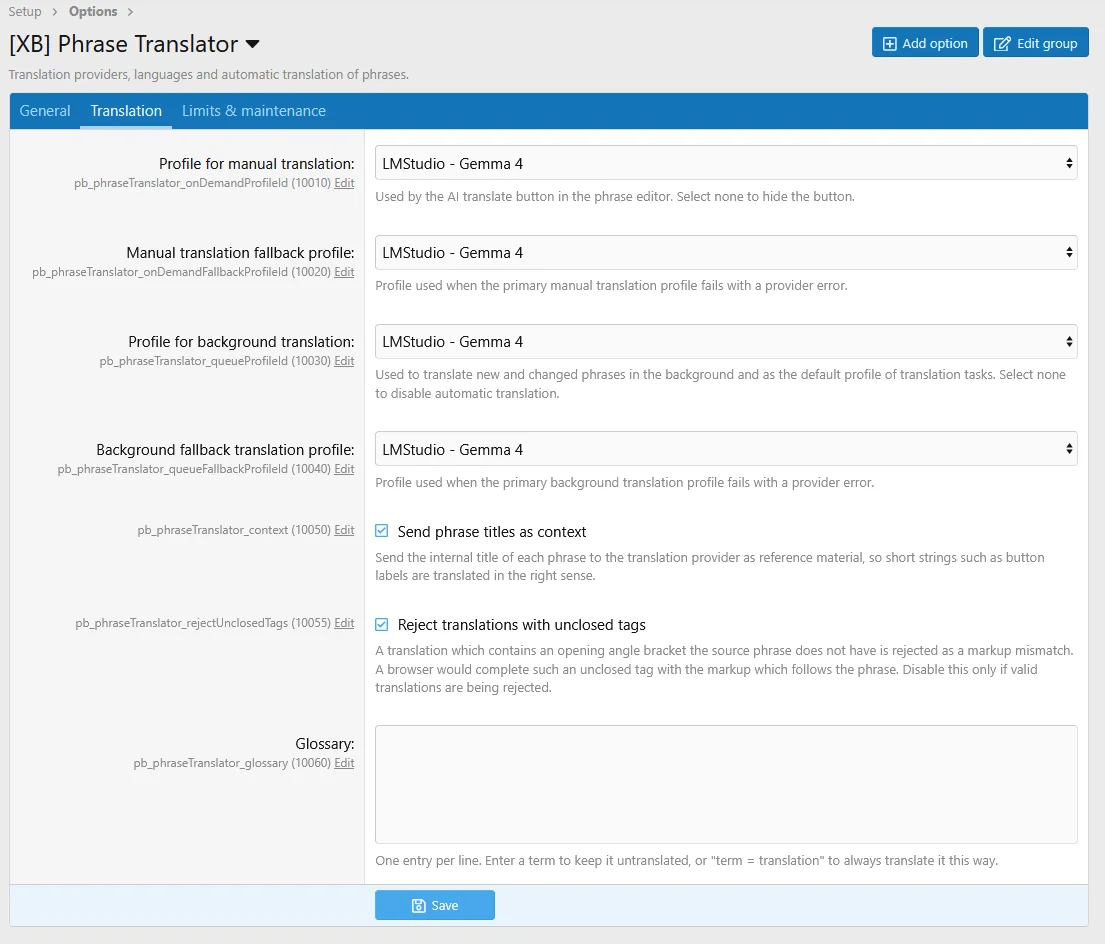Click the 'One entry per line' glossary hint

686,861
